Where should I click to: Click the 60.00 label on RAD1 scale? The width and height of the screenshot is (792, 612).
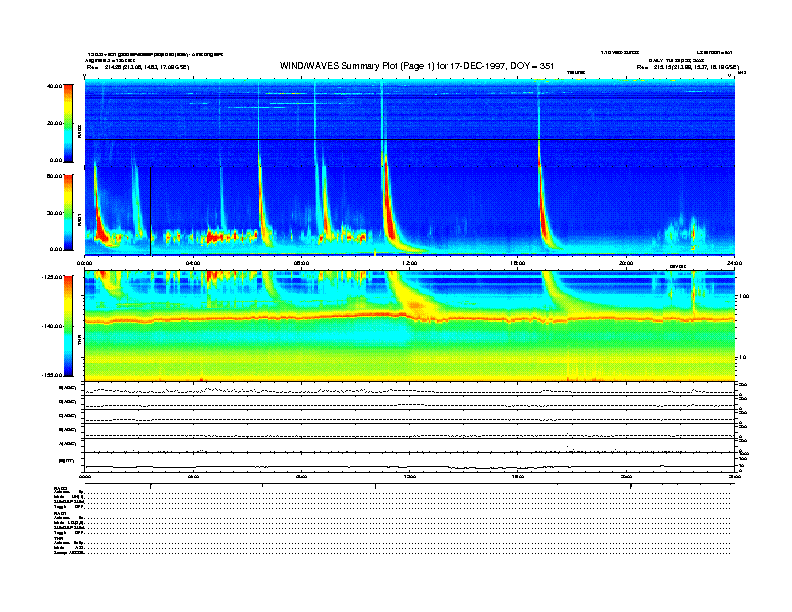click(x=54, y=176)
